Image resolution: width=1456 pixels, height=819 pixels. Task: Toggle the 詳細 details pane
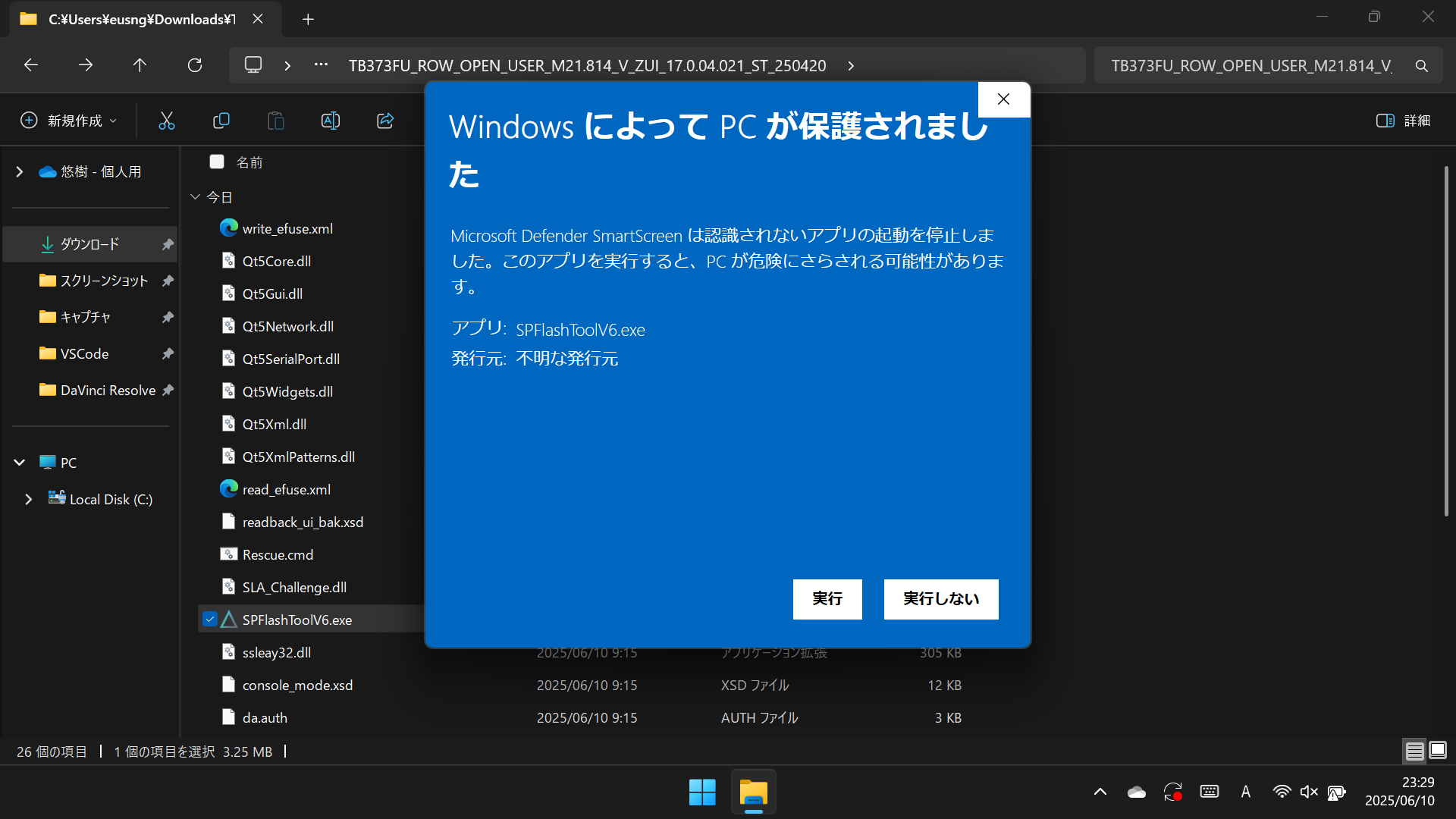tap(1403, 121)
